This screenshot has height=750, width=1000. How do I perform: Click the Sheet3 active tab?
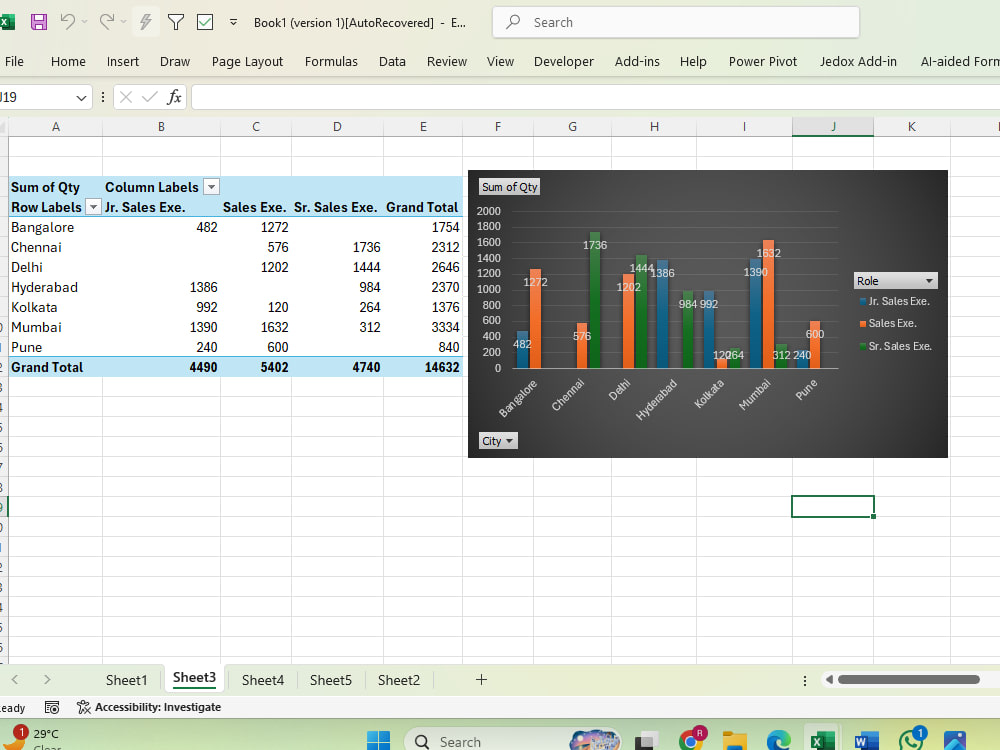pyautogui.click(x=195, y=678)
